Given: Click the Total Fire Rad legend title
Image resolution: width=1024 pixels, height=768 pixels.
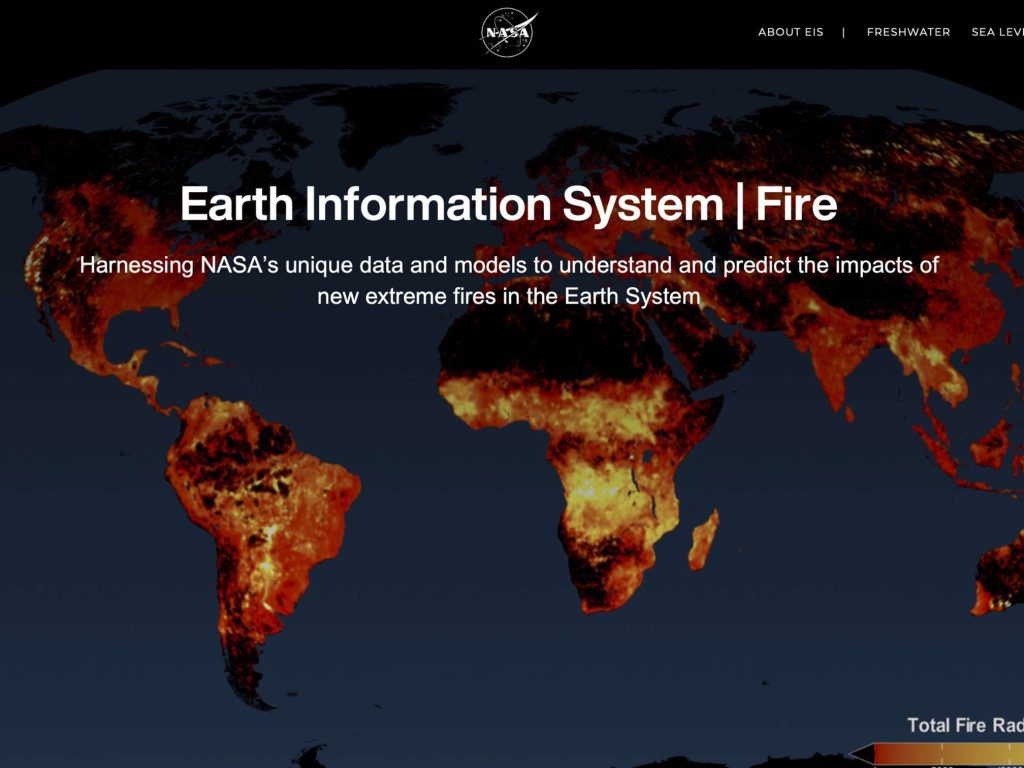Looking at the screenshot, I should (x=965, y=725).
